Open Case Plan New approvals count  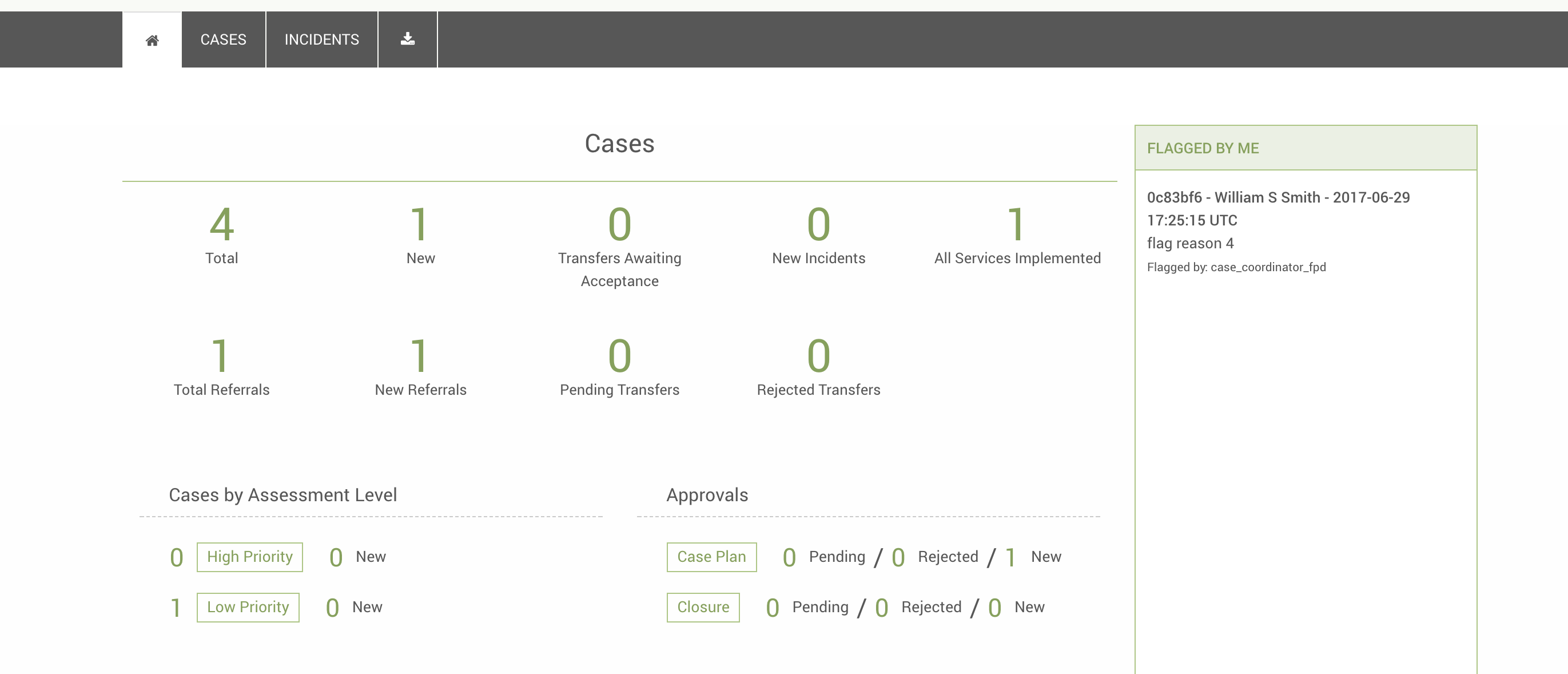tap(1010, 557)
